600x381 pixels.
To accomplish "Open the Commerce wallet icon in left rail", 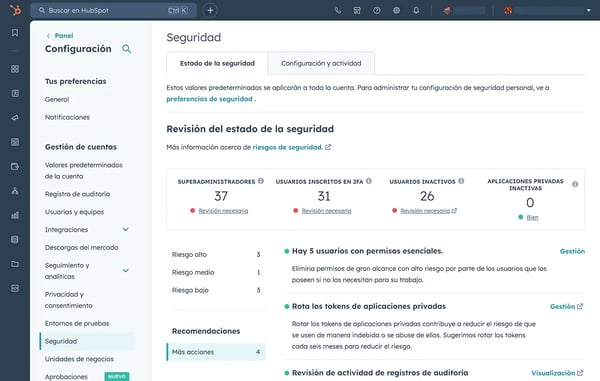I will [15, 167].
